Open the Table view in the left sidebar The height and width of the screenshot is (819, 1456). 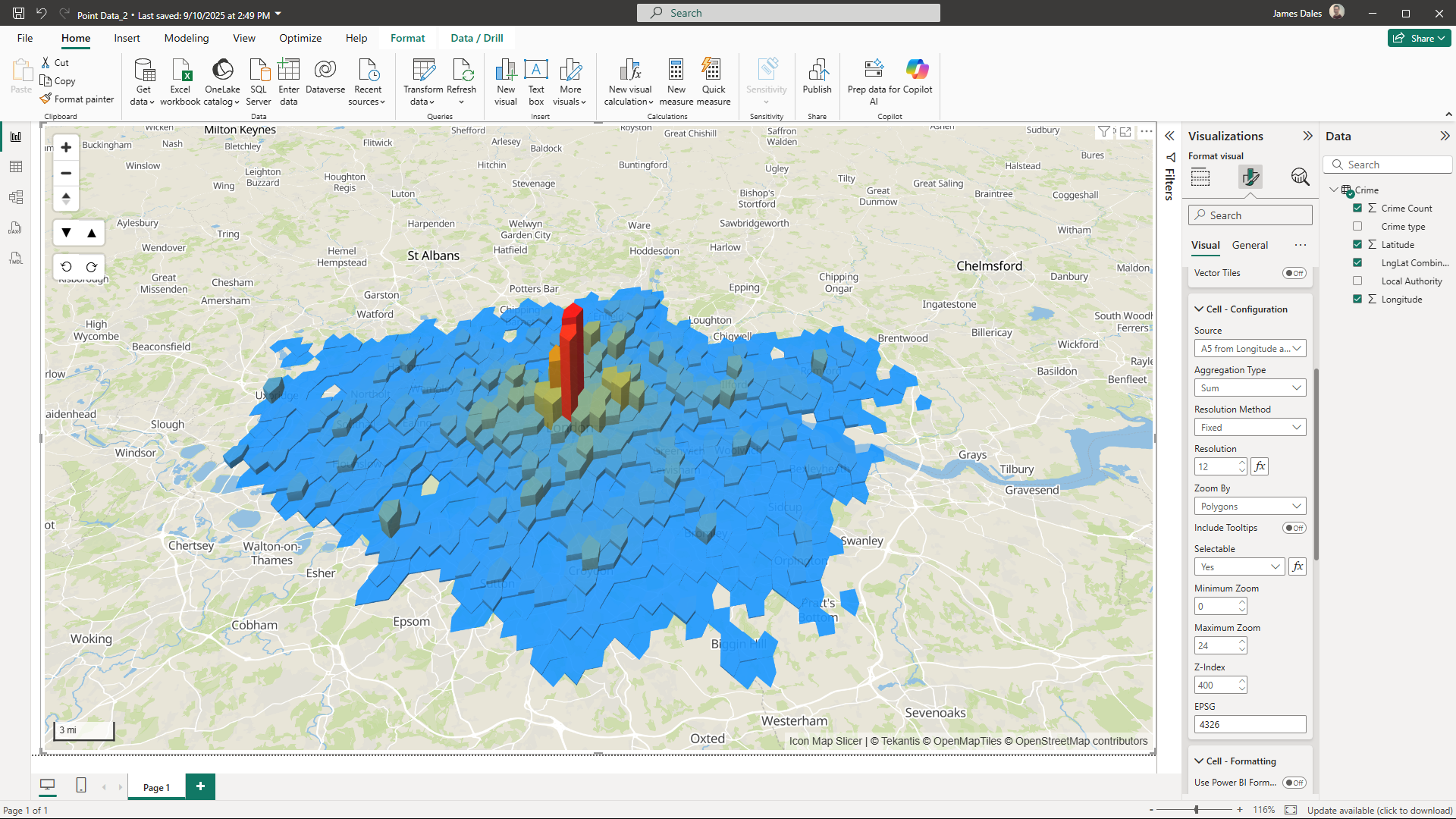16,167
